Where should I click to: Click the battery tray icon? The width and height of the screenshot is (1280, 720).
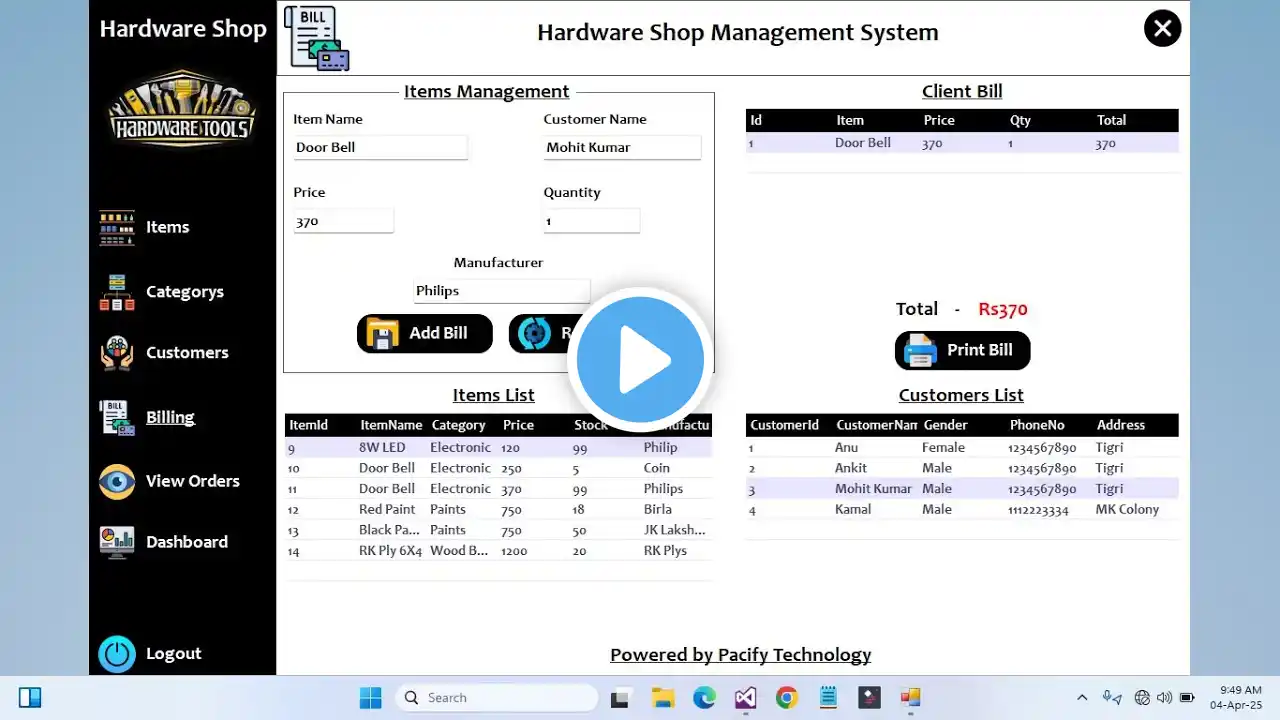(1187, 697)
